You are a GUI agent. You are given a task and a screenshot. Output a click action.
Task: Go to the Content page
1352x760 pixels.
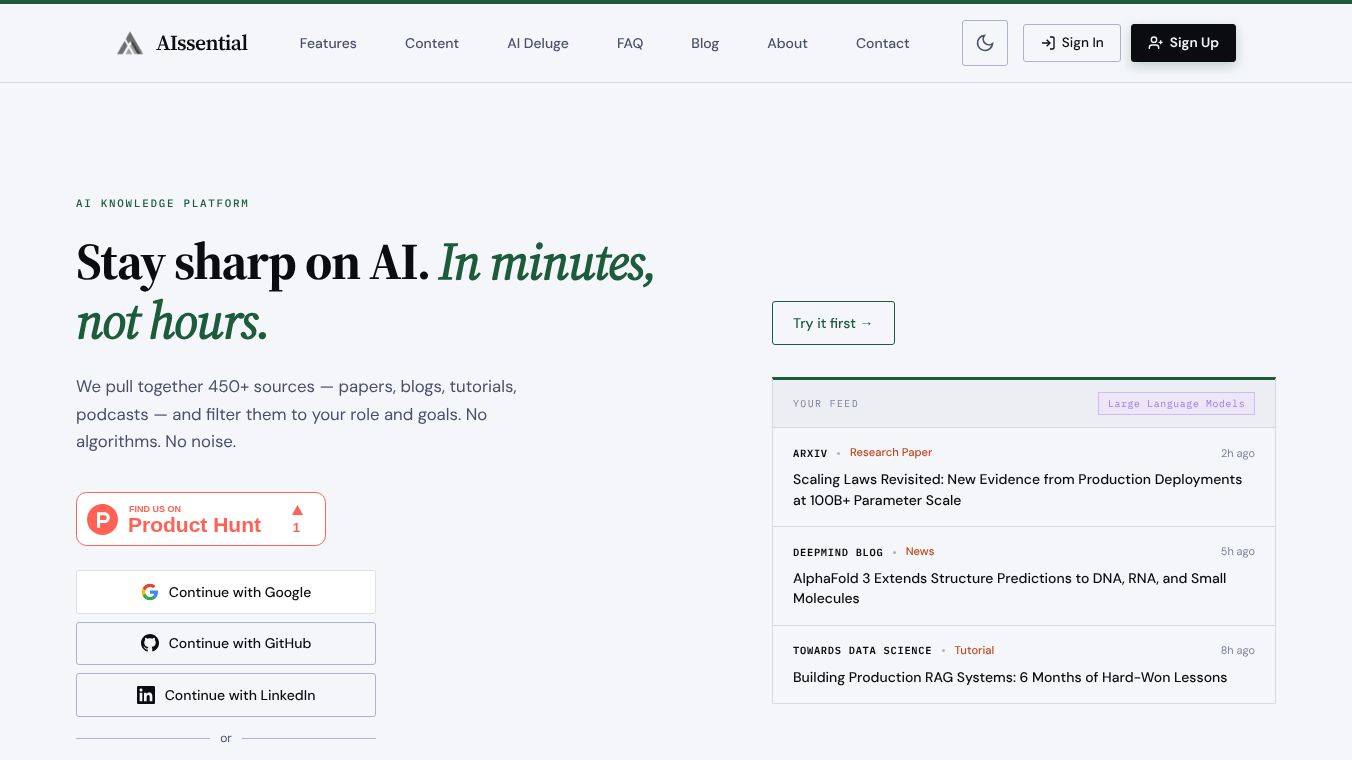pos(432,43)
